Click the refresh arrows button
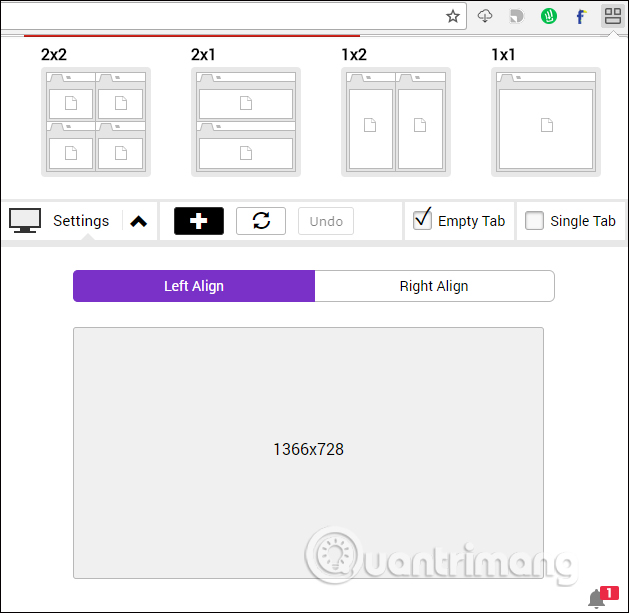 (x=261, y=221)
